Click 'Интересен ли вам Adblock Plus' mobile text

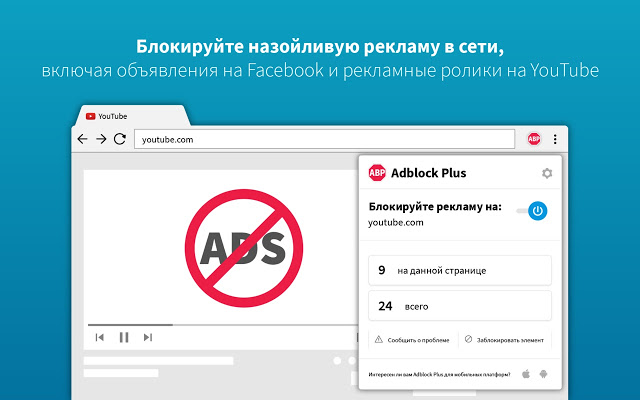(x=439, y=374)
